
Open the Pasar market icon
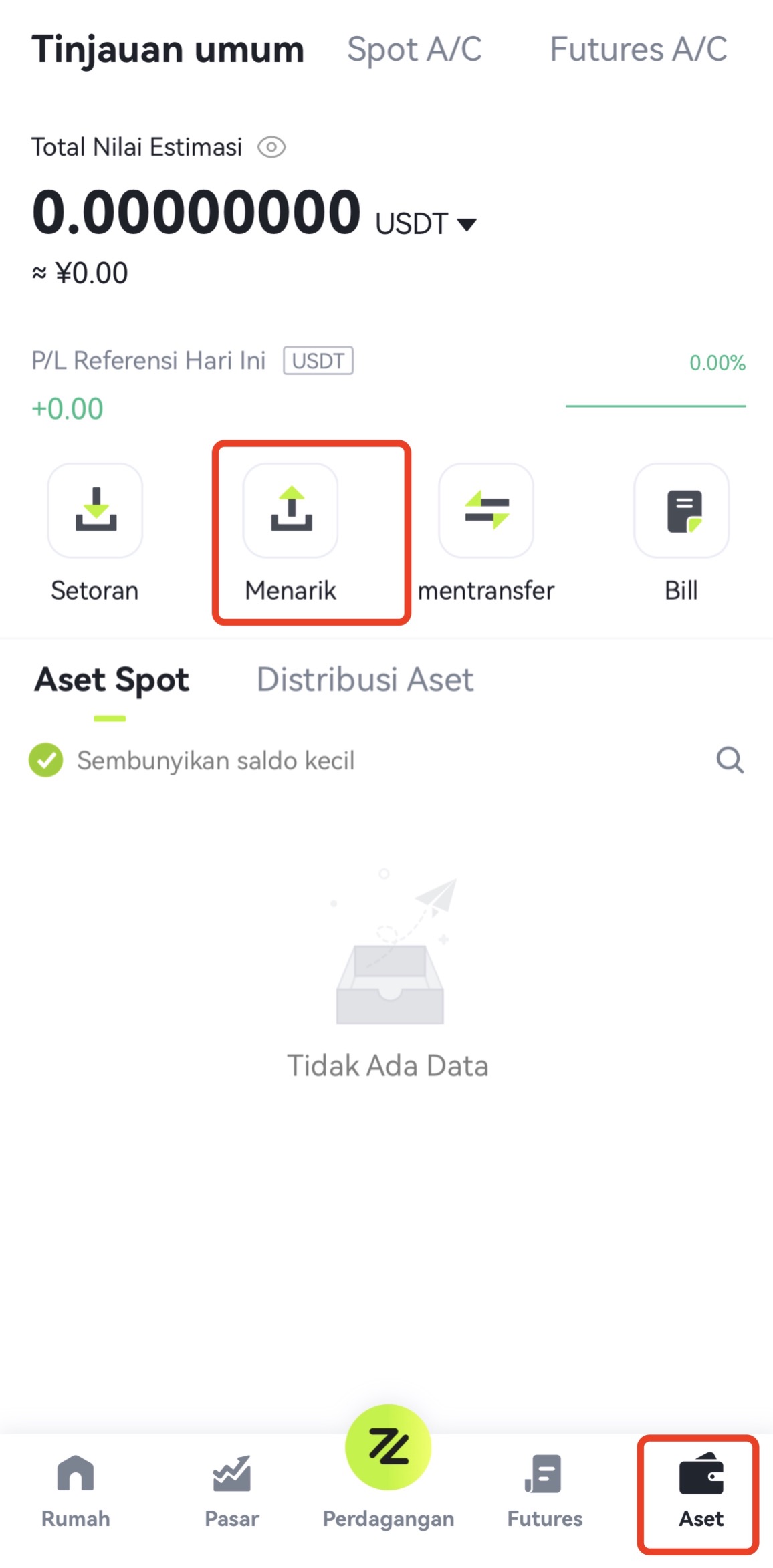[231, 1473]
